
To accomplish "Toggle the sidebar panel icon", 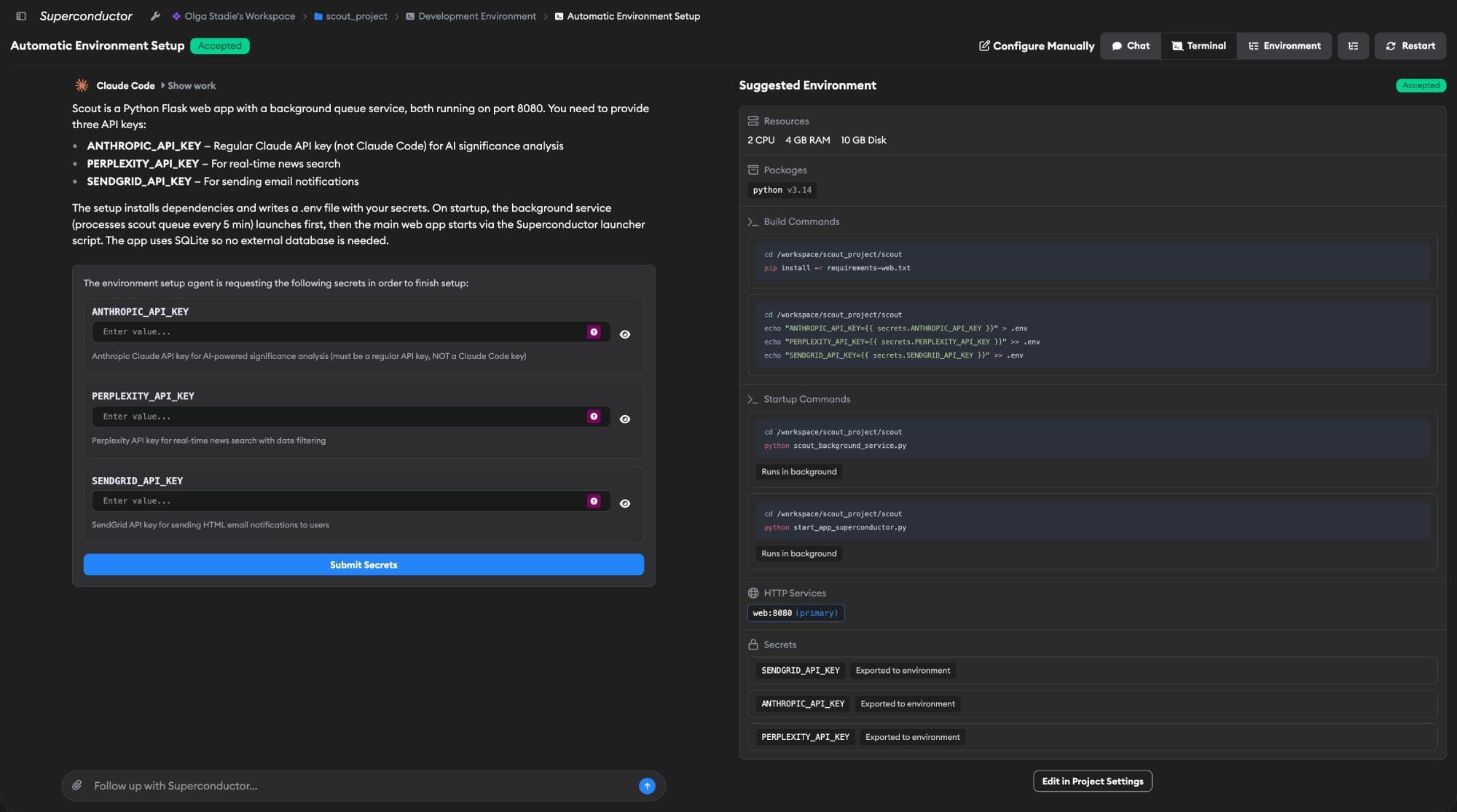I will tap(21, 16).
